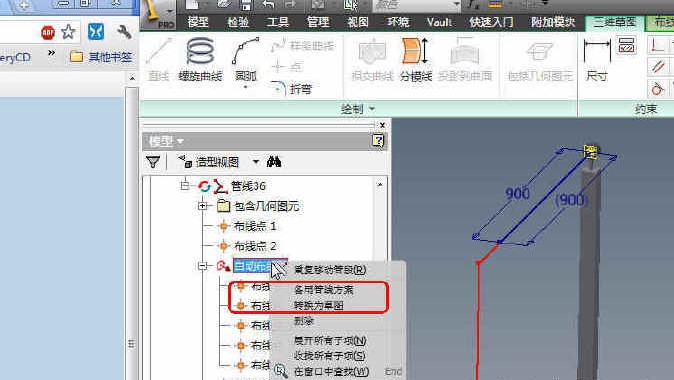Open the 模型 ribbon tab
This screenshot has width=674, height=380.
coord(198,22)
